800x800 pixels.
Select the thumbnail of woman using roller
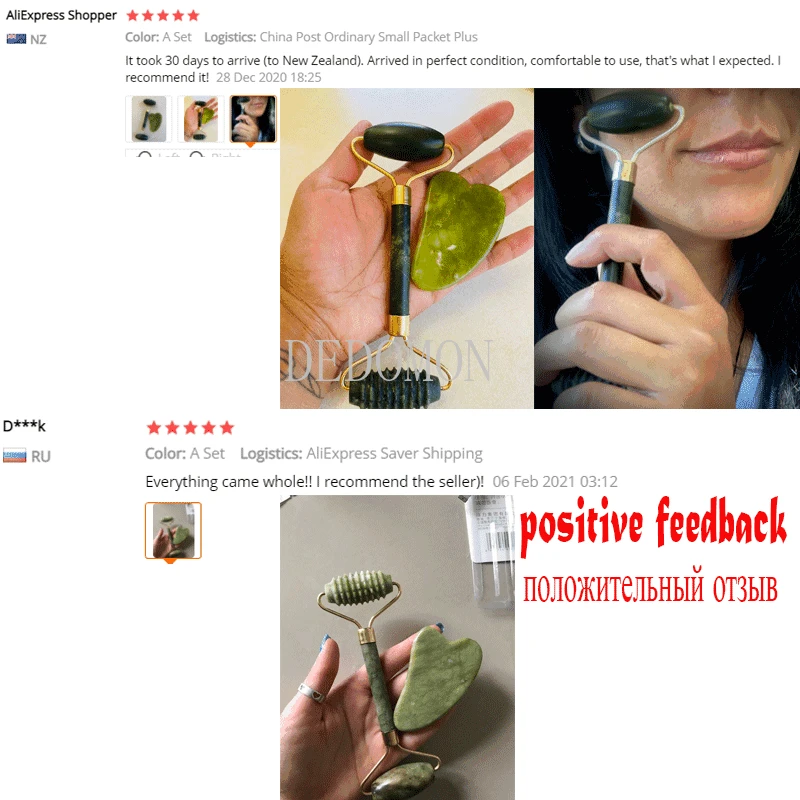pyautogui.click(x=253, y=118)
